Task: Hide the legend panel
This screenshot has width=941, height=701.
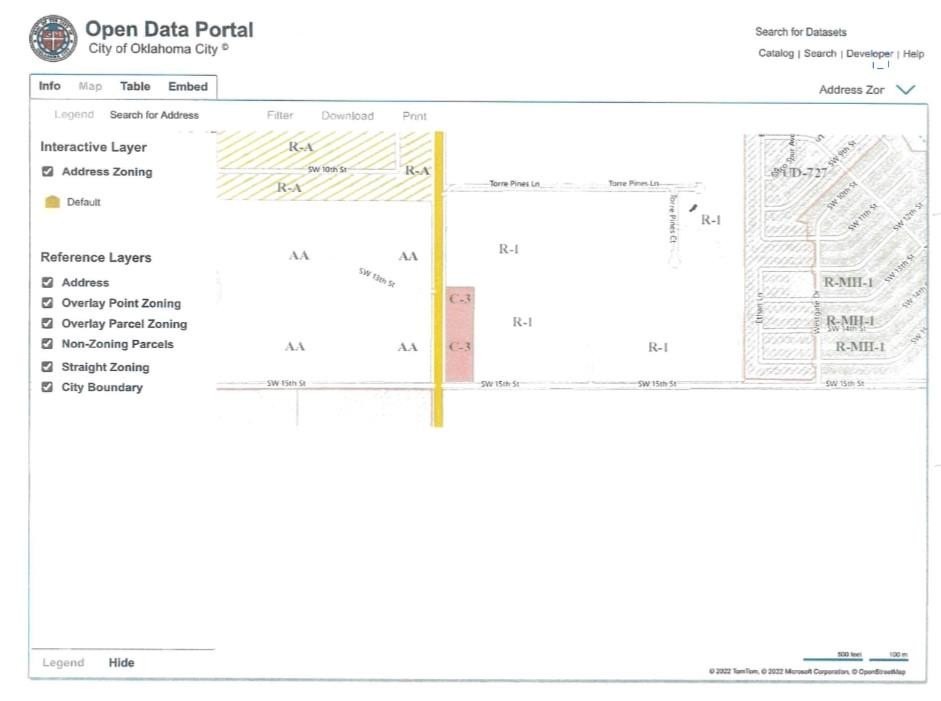Action: [x=121, y=663]
